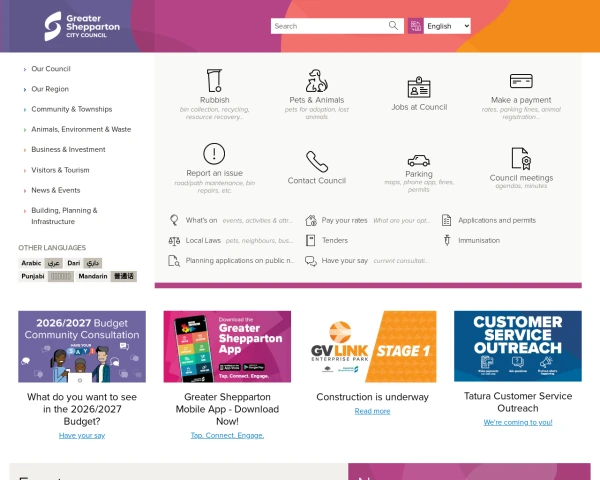Screen dimensions: 600x480
Task: Click the Parking text label
Action: [419, 174]
